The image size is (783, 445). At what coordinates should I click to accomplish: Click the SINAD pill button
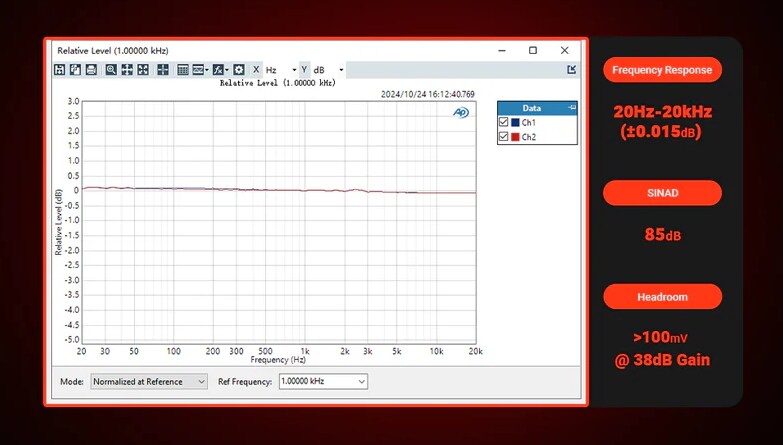coord(662,193)
